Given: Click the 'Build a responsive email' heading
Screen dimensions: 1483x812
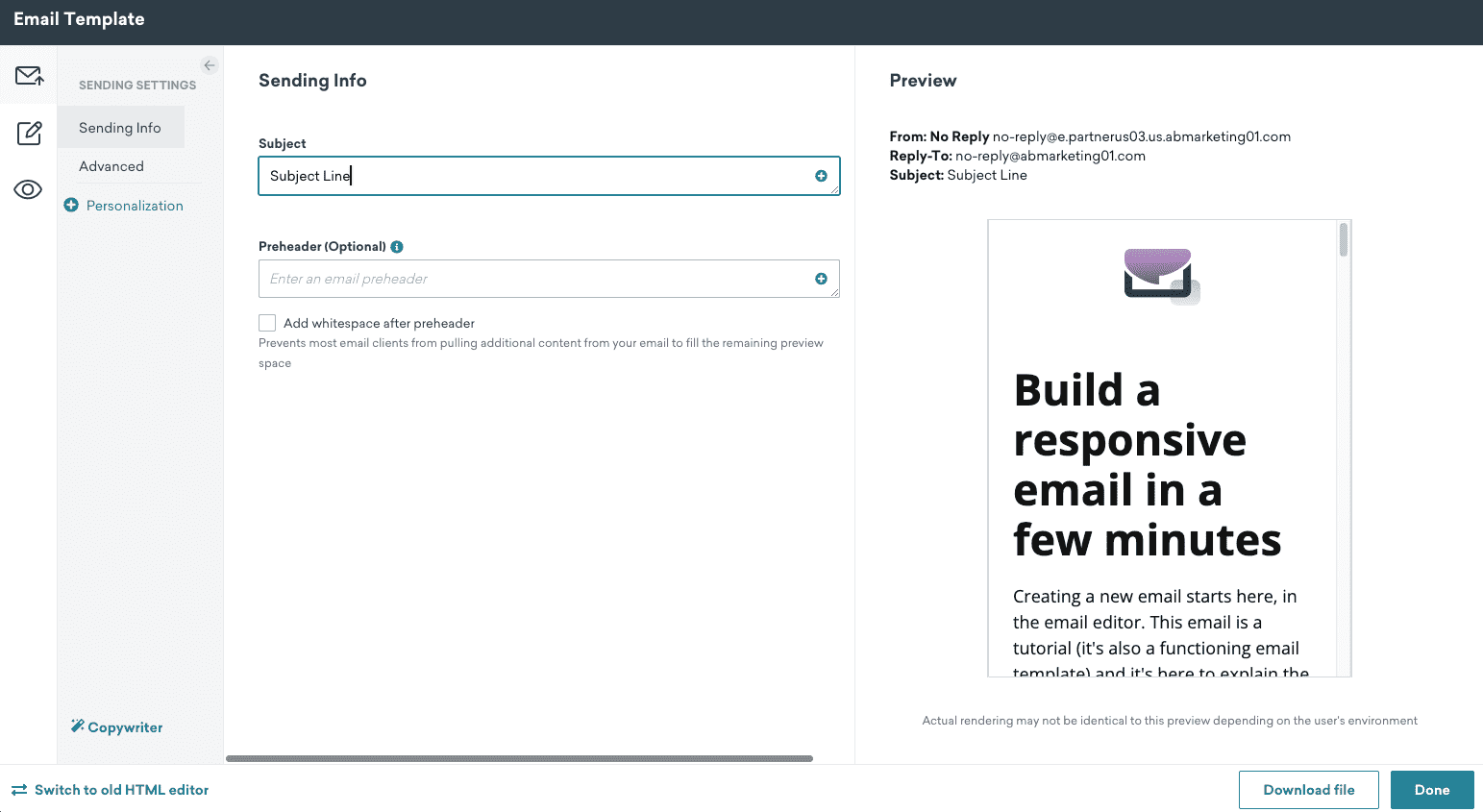Looking at the screenshot, I should (1147, 465).
